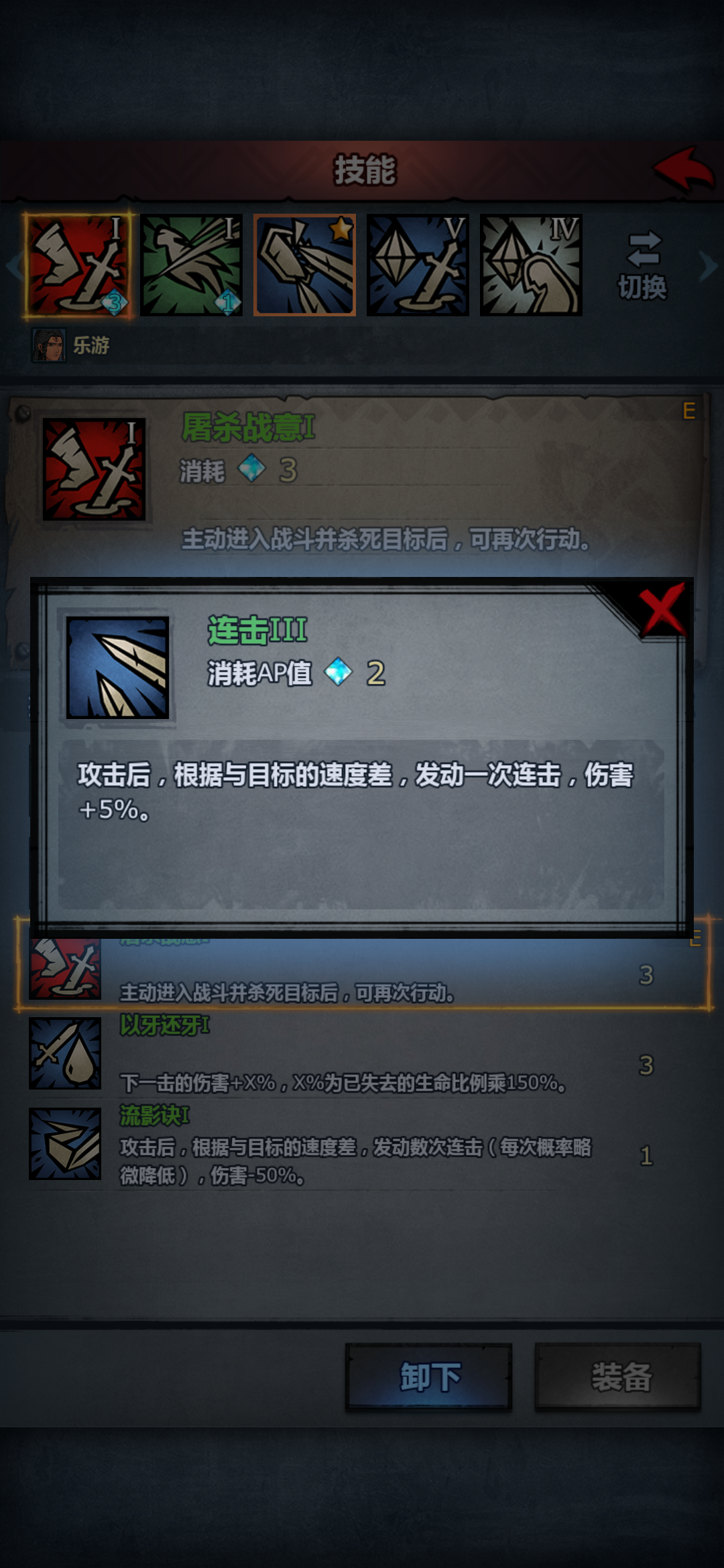Select the crystal fist skill slot IV

pyautogui.click(x=531, y=265)
